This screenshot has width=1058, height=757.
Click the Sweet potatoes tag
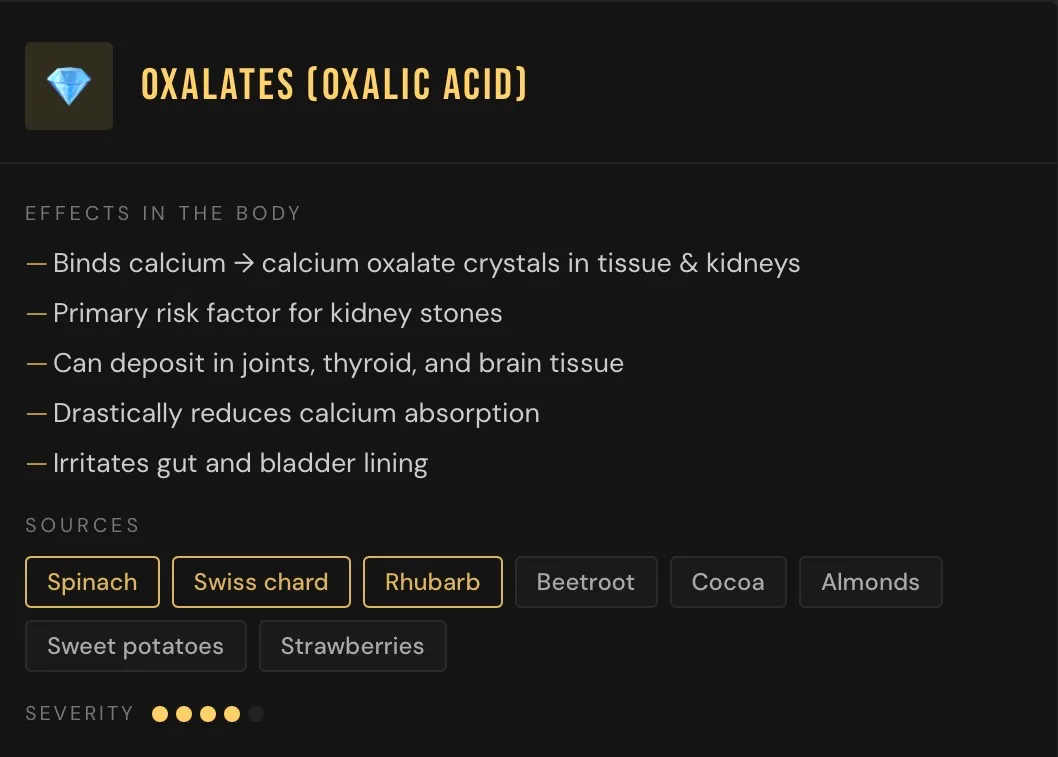click(x=136, y=646)
